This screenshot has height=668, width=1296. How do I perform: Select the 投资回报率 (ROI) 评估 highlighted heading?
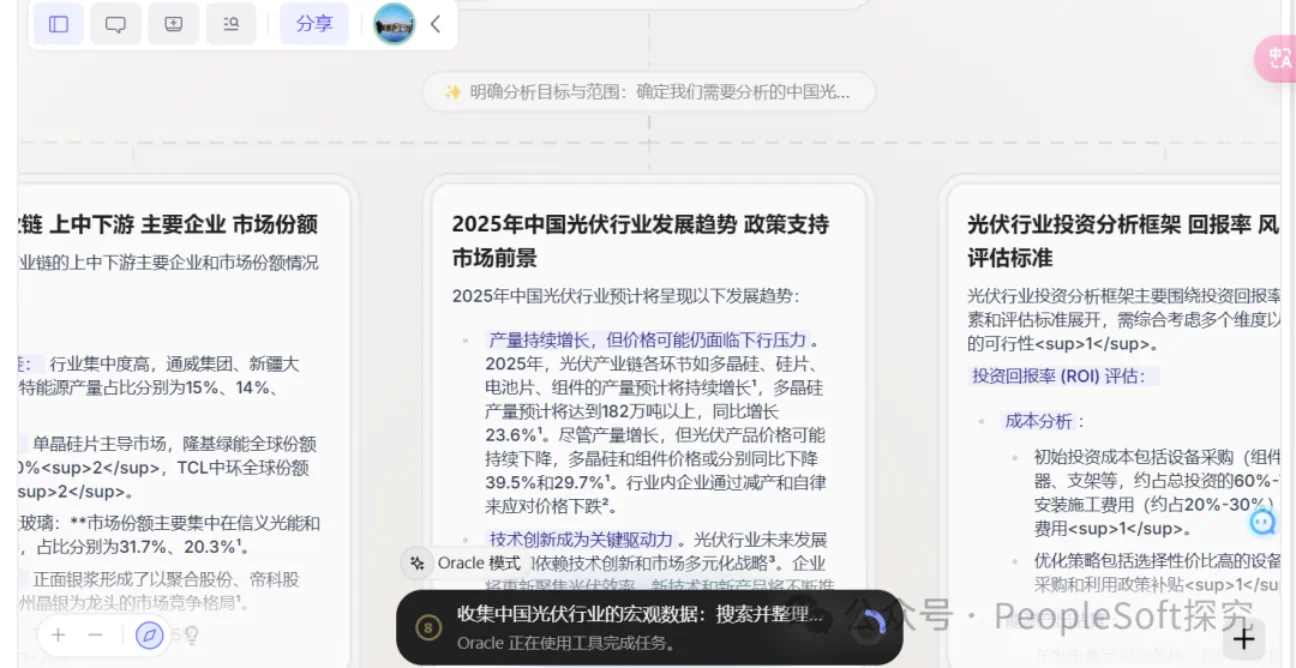coord(1064,376)
